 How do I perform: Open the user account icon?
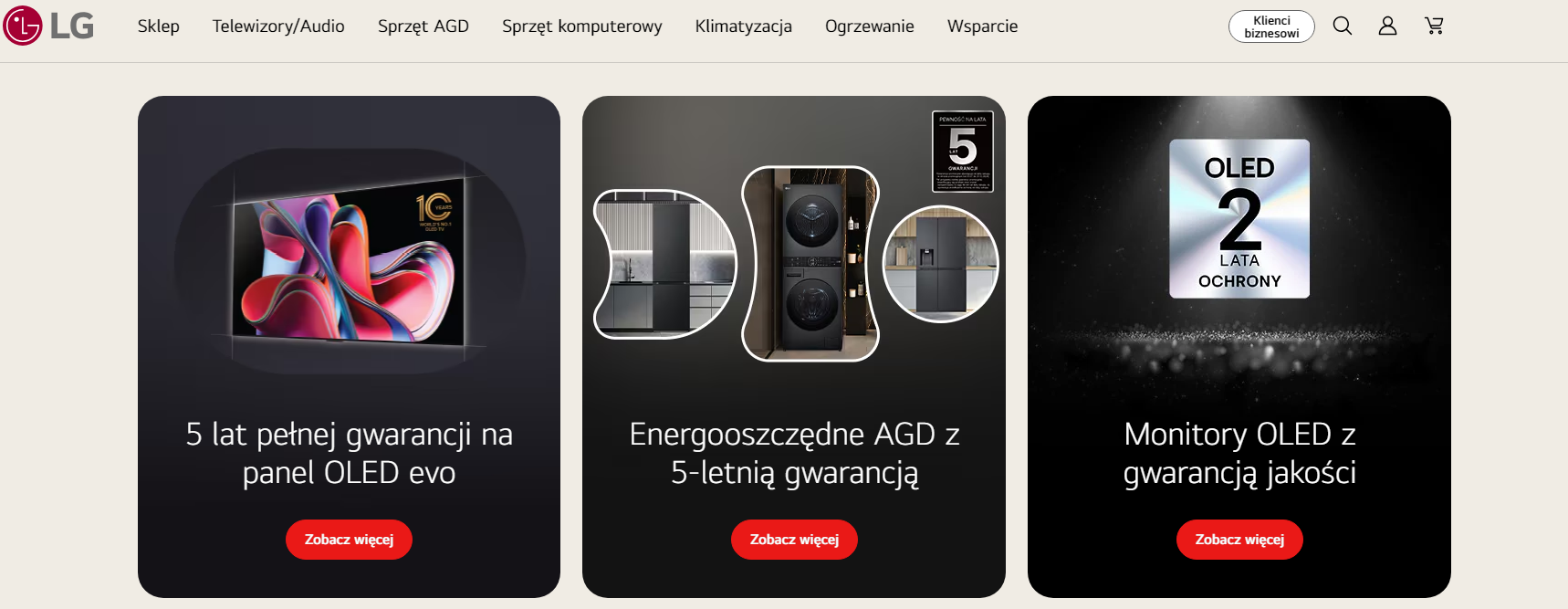click(1387, 26)
